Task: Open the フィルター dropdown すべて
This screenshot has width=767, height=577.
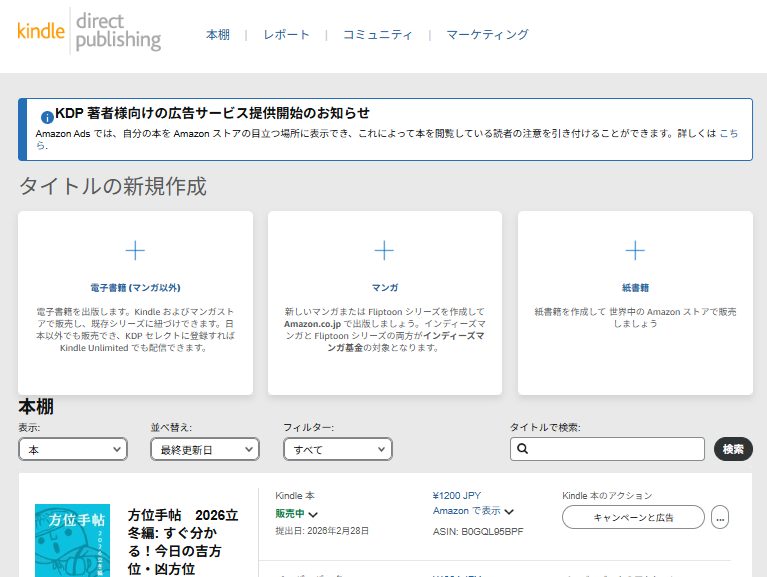Action: click(337, 450)
